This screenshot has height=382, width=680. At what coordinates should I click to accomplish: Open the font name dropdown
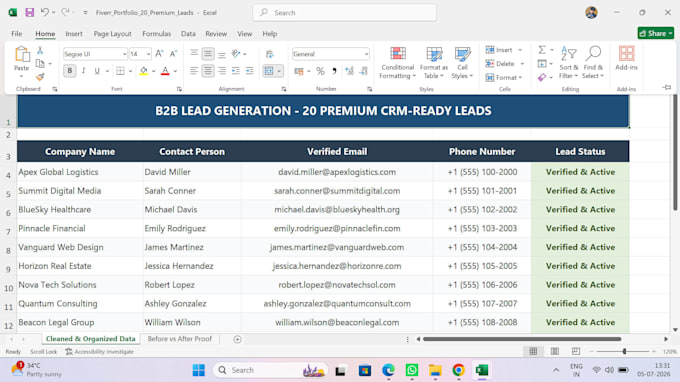[x=124, y=54]
